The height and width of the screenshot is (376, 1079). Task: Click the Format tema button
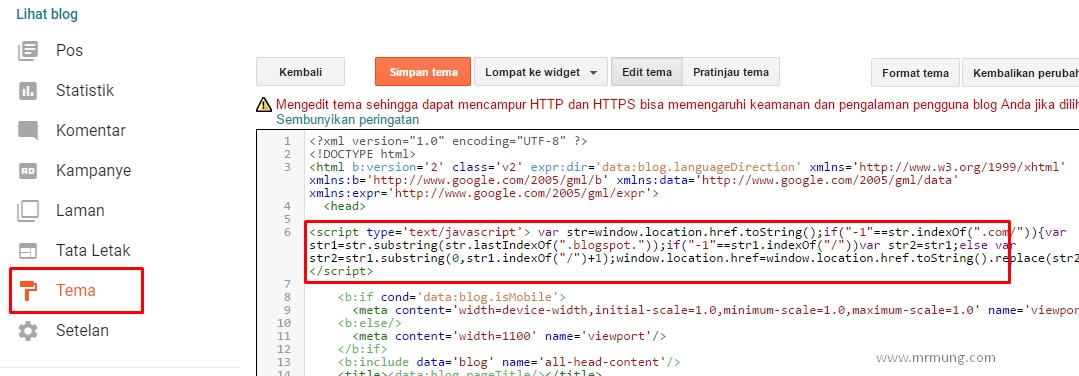point(915,72)
